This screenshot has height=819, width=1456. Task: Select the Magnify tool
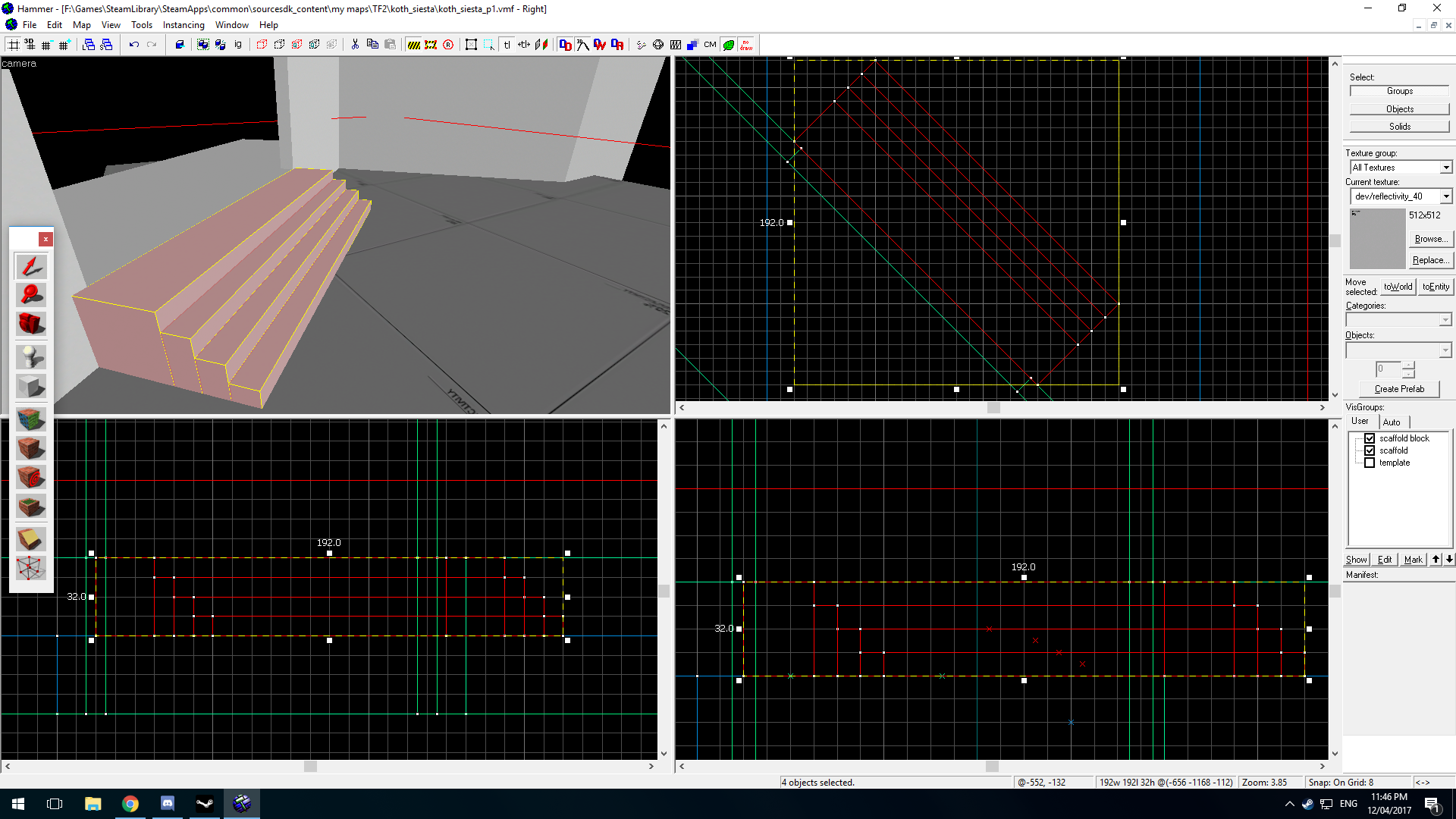[x=31, y=295]
